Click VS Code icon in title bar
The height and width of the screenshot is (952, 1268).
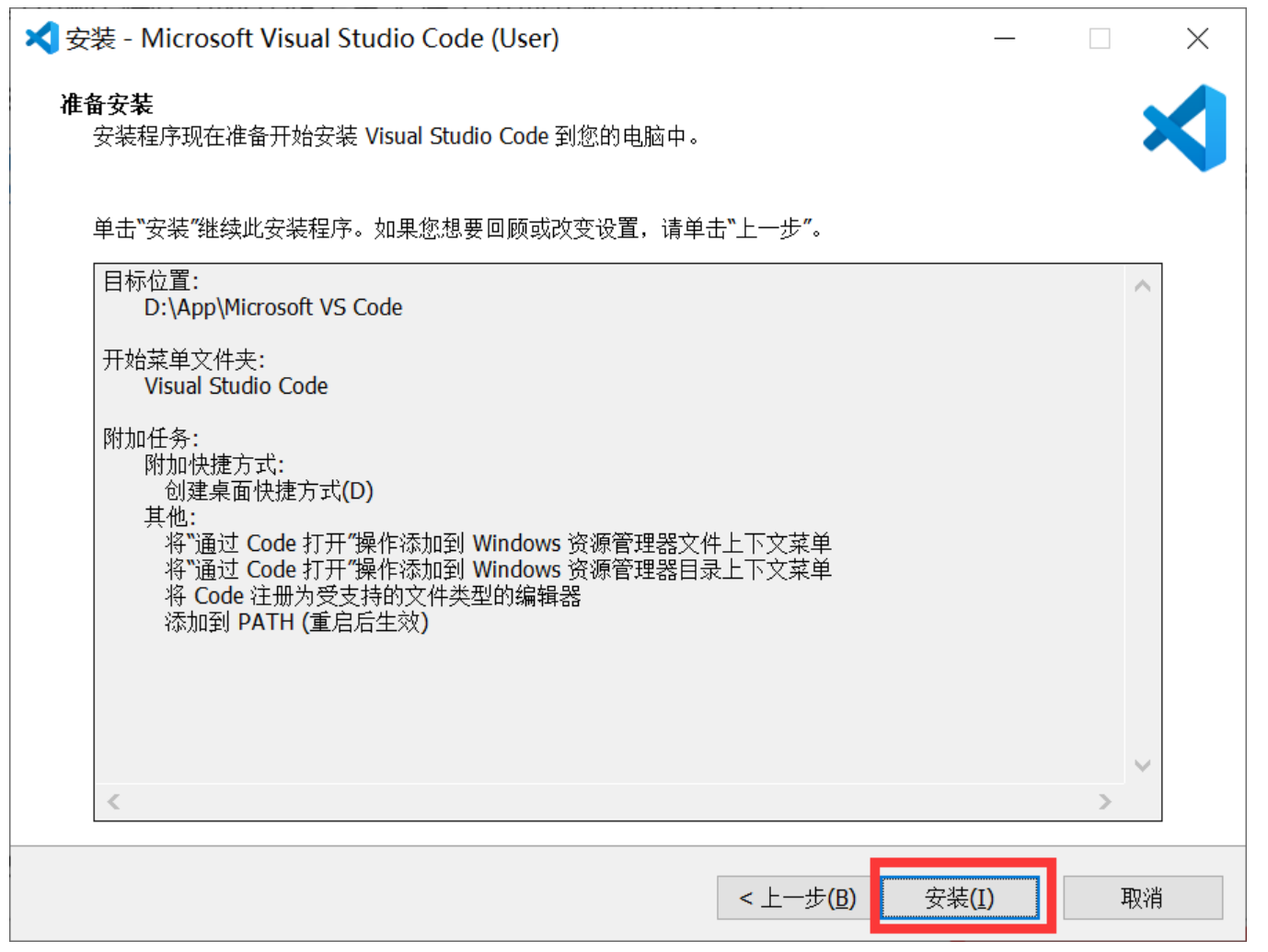[41, 38]
